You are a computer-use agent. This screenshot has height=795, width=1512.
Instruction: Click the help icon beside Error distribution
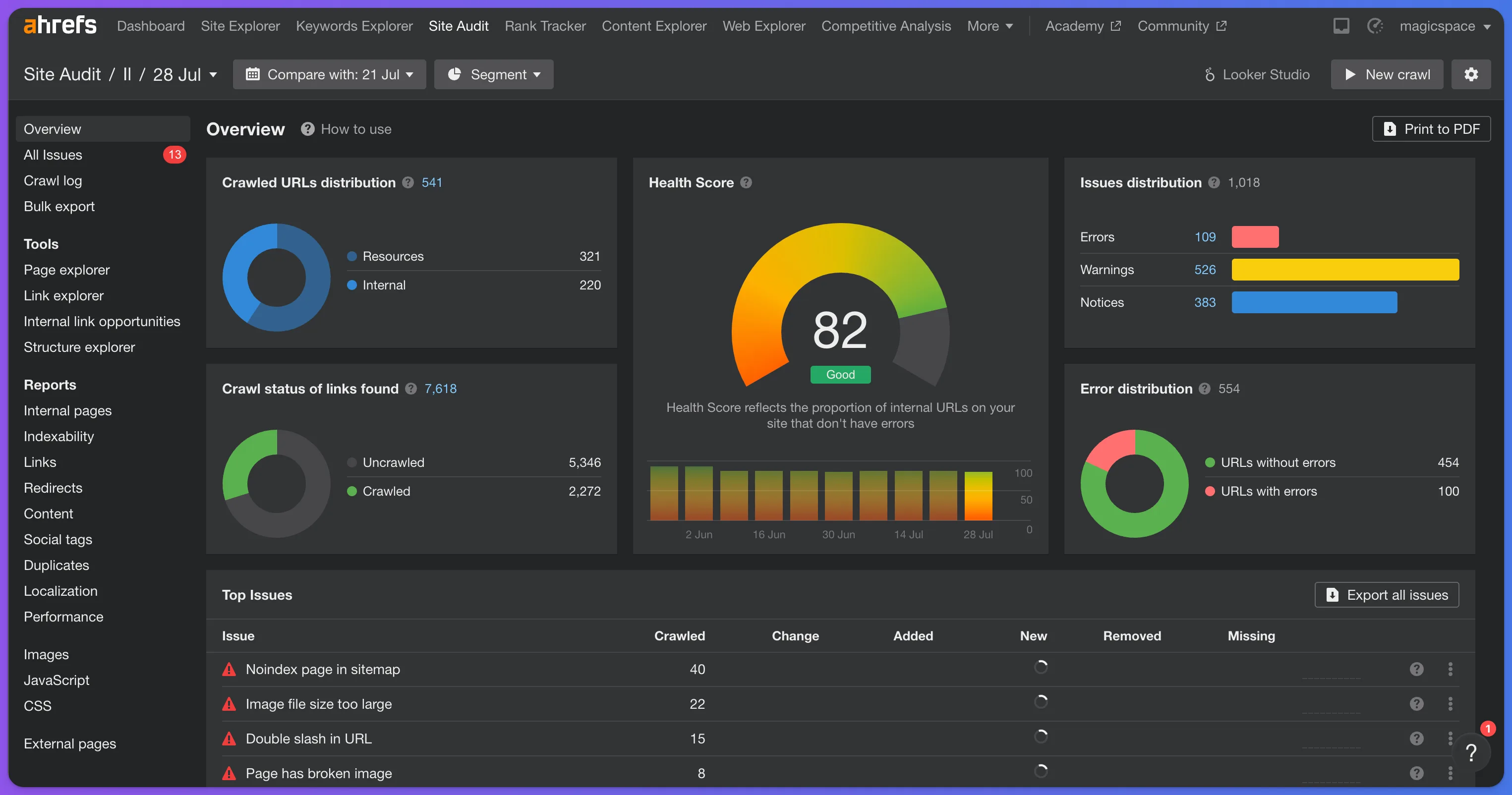[x=1205, y=389]
